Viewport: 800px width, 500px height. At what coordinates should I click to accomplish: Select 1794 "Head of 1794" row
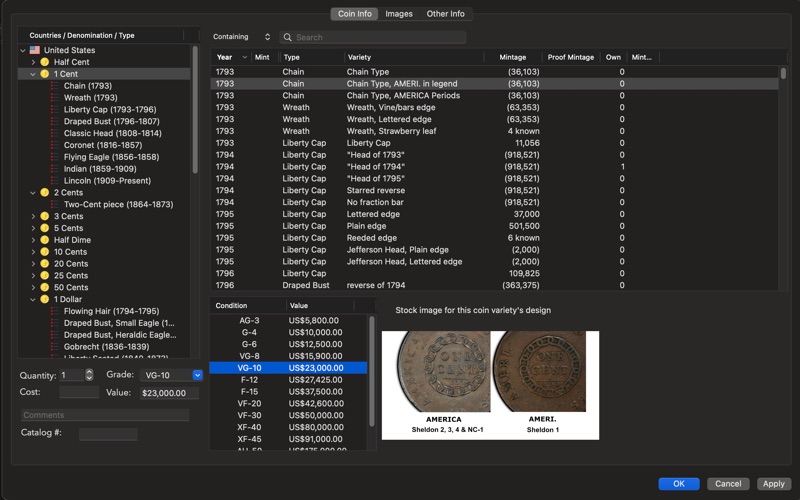494,167
